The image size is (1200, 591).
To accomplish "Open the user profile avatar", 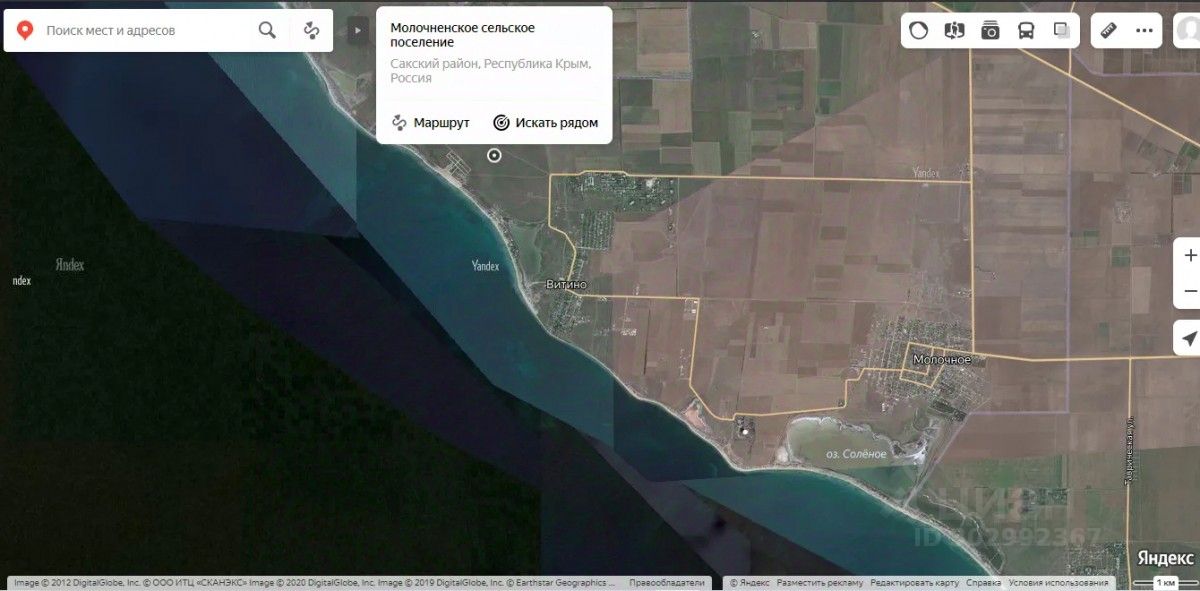I will tap(1188, 31).
